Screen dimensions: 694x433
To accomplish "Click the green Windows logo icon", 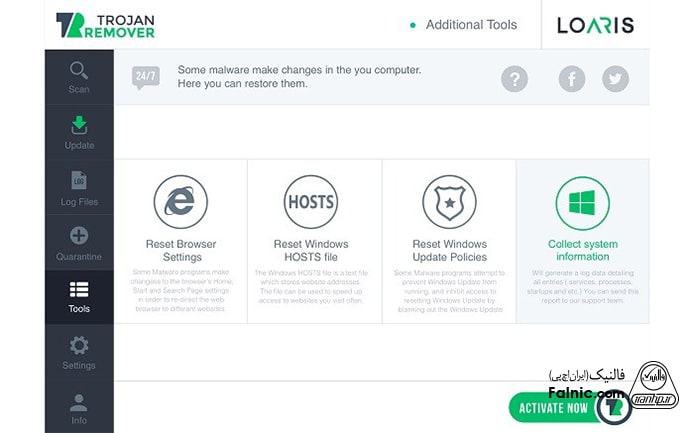I will click(x=582, y=203).
